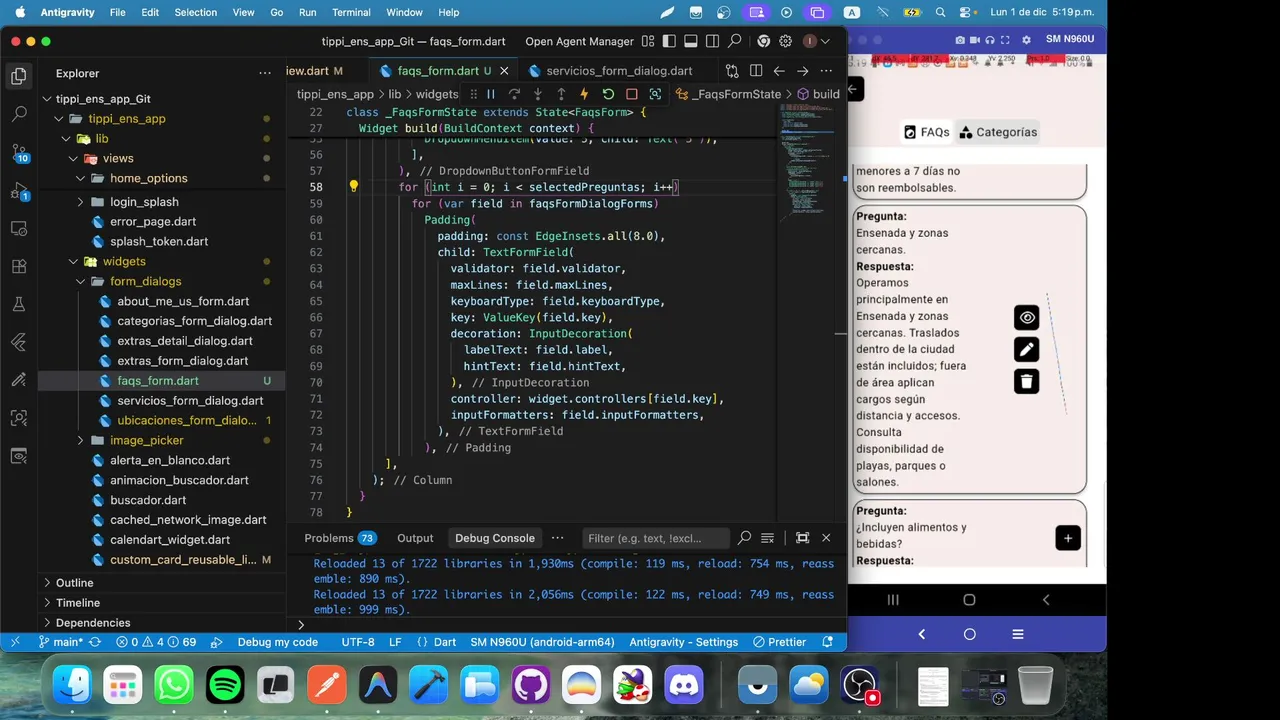Toggle secondary side bar visibility
The width and height of the screenshot is (1280, 720).
(712, 41)
